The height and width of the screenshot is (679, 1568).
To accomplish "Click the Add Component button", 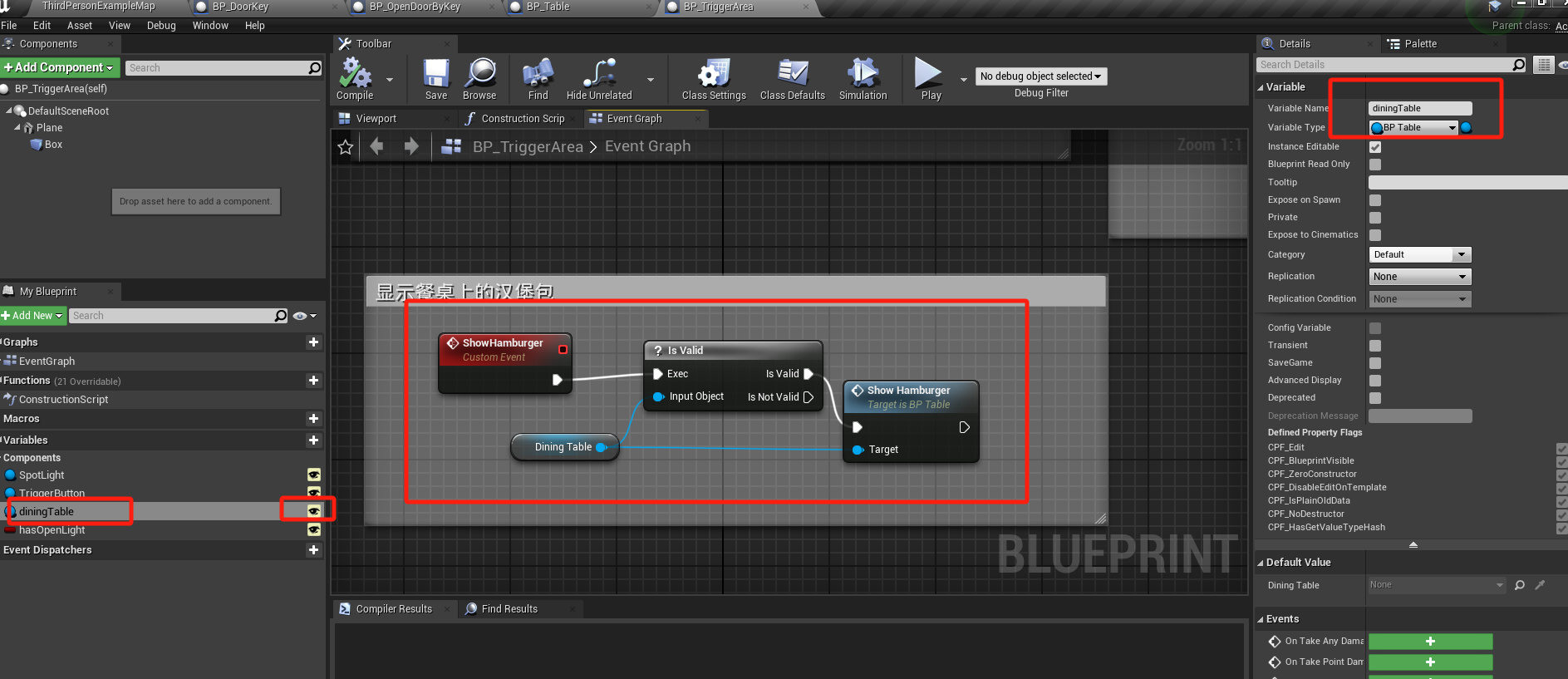I will coord(60,67).
